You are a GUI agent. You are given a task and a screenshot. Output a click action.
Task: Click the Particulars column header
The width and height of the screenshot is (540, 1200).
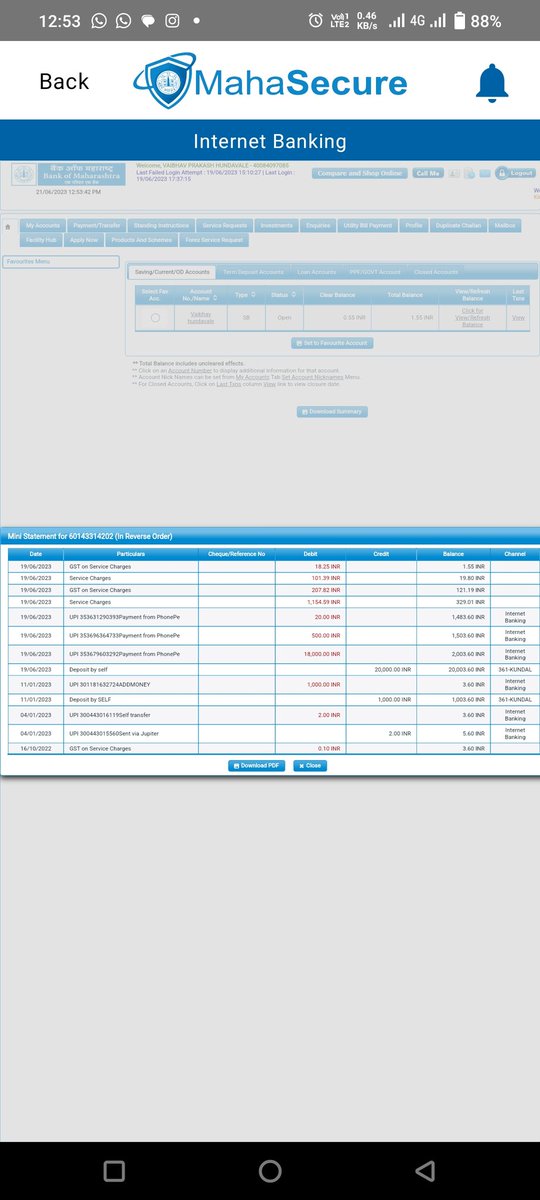point(131,553)
